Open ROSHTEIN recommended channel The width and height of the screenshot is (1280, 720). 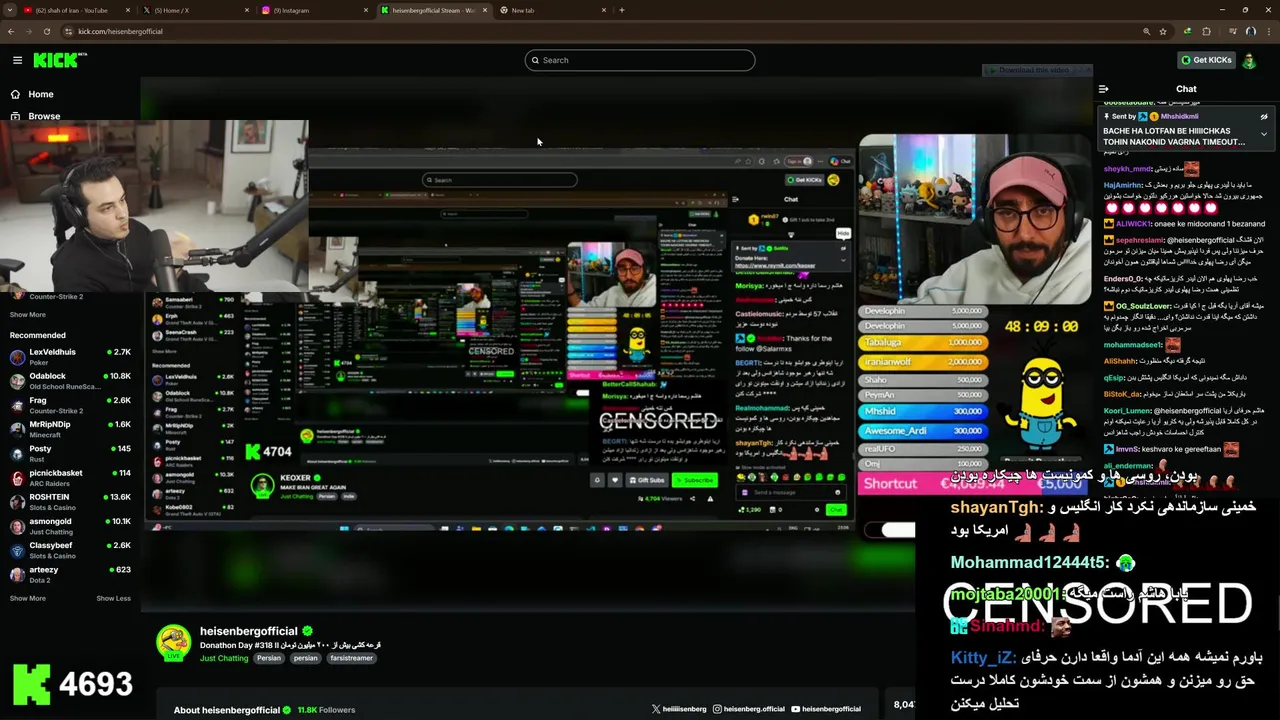(x=70, y=501)
